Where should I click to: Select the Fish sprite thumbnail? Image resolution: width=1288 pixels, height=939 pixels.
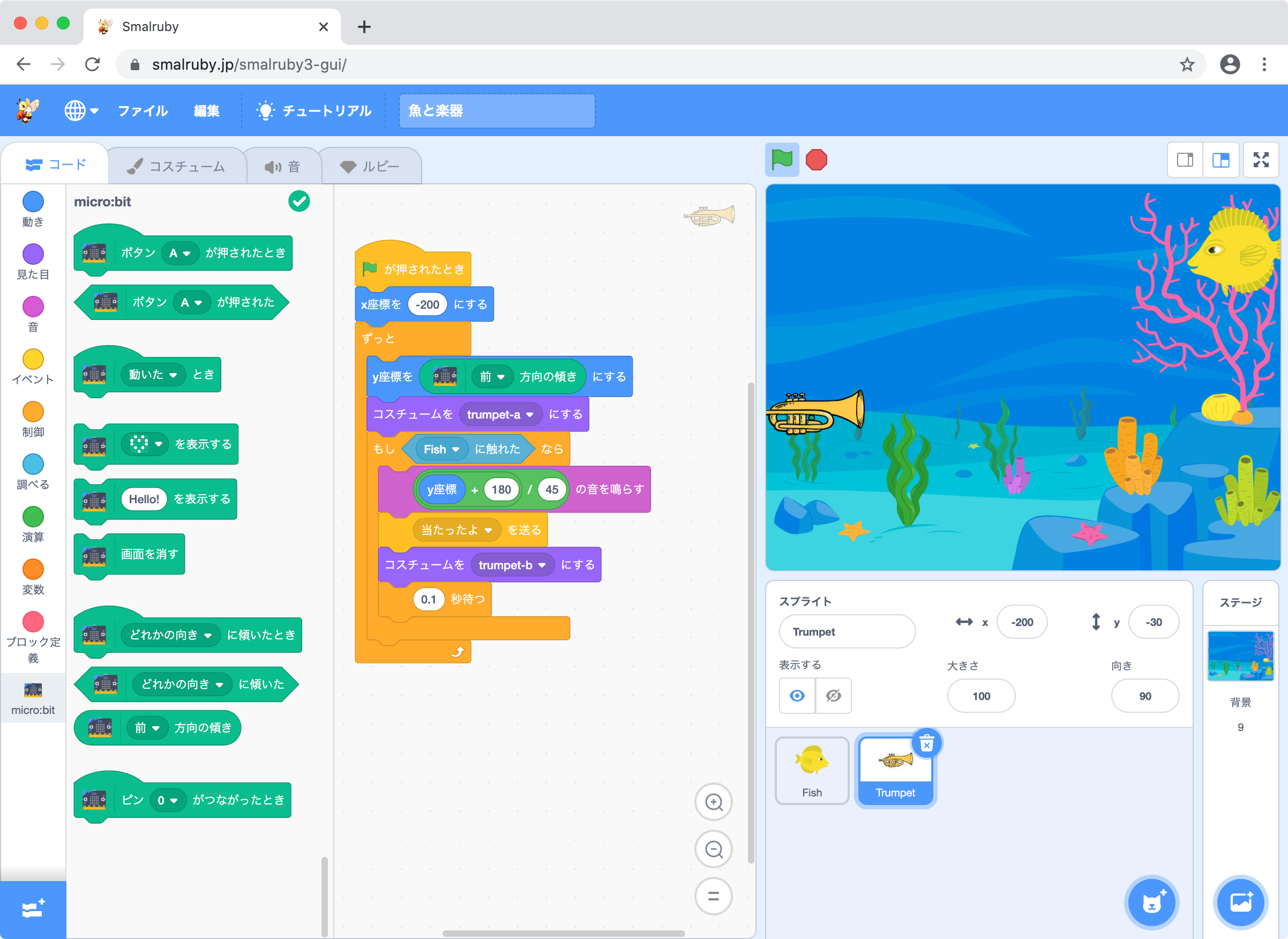coord(812,771)
